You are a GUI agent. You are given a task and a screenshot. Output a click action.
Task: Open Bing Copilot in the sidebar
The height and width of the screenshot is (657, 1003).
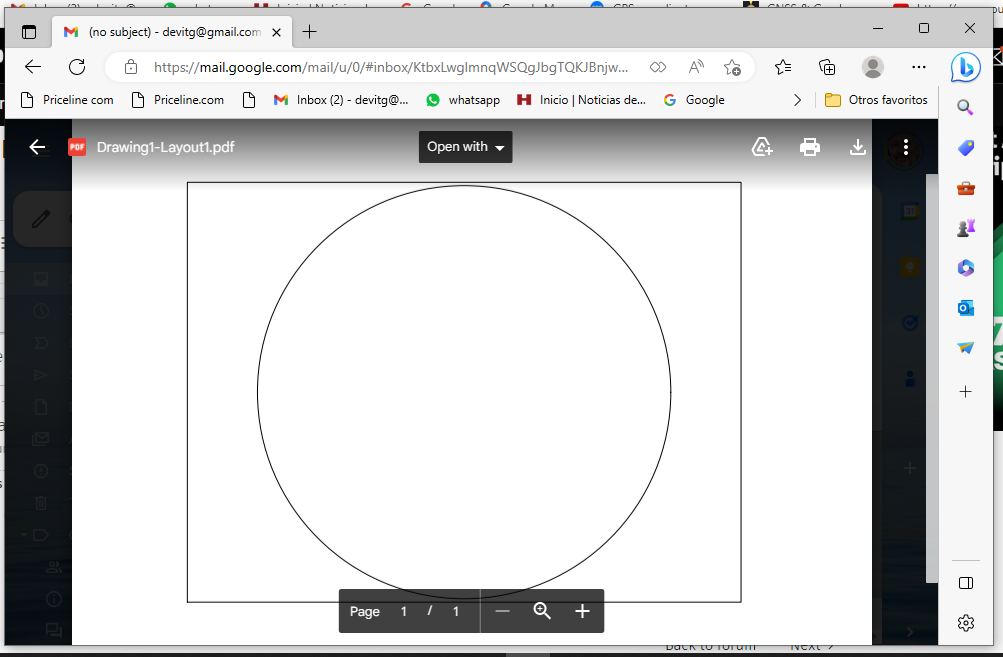[964, 66]
